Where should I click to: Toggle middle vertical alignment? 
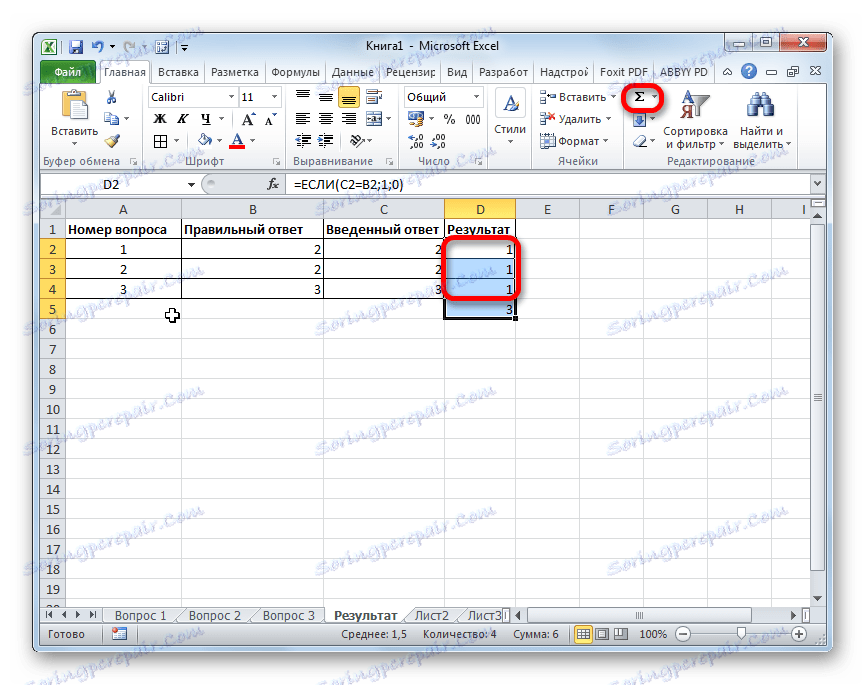[x=326, y=97]
